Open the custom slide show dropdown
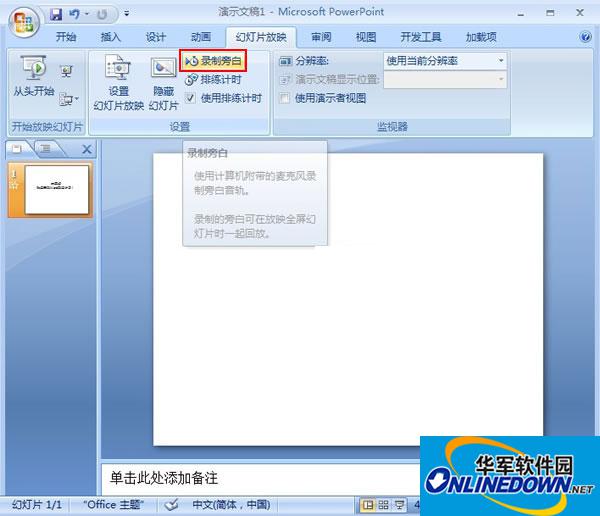Screen dimensions: 600x516 (69, 99)
